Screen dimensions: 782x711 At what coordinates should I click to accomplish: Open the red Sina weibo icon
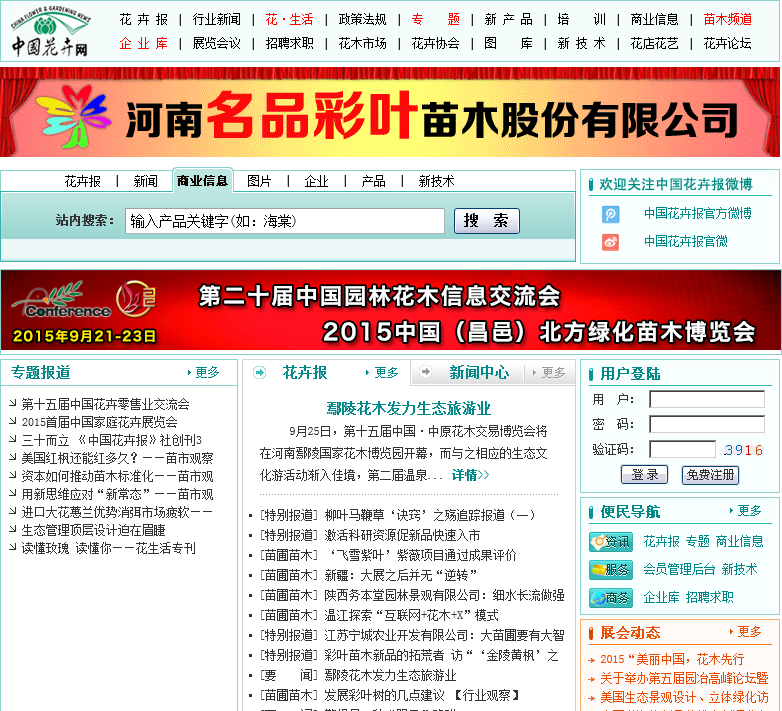coord(610,242)
